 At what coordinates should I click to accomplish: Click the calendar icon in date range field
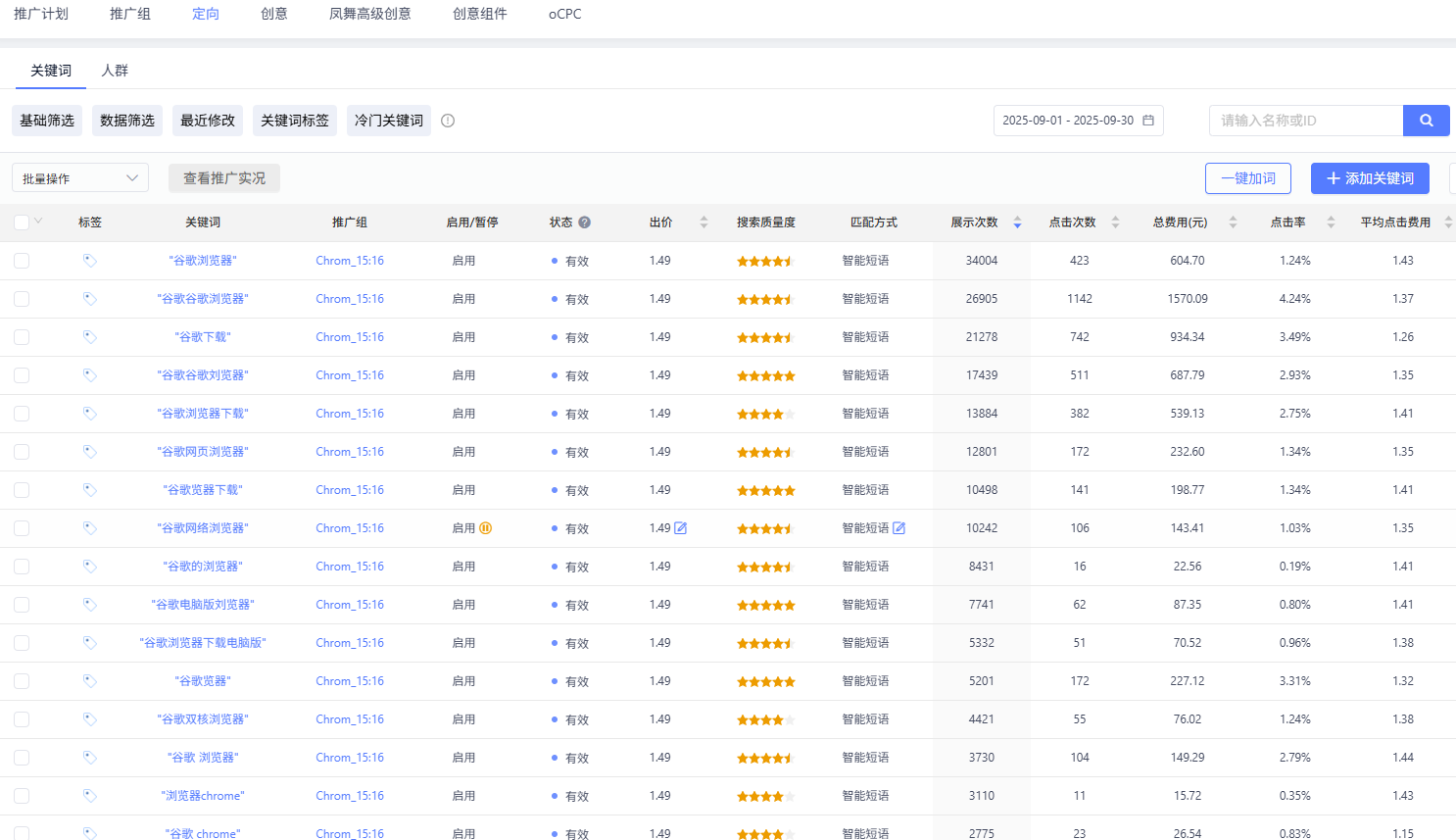click(1148, 121)
